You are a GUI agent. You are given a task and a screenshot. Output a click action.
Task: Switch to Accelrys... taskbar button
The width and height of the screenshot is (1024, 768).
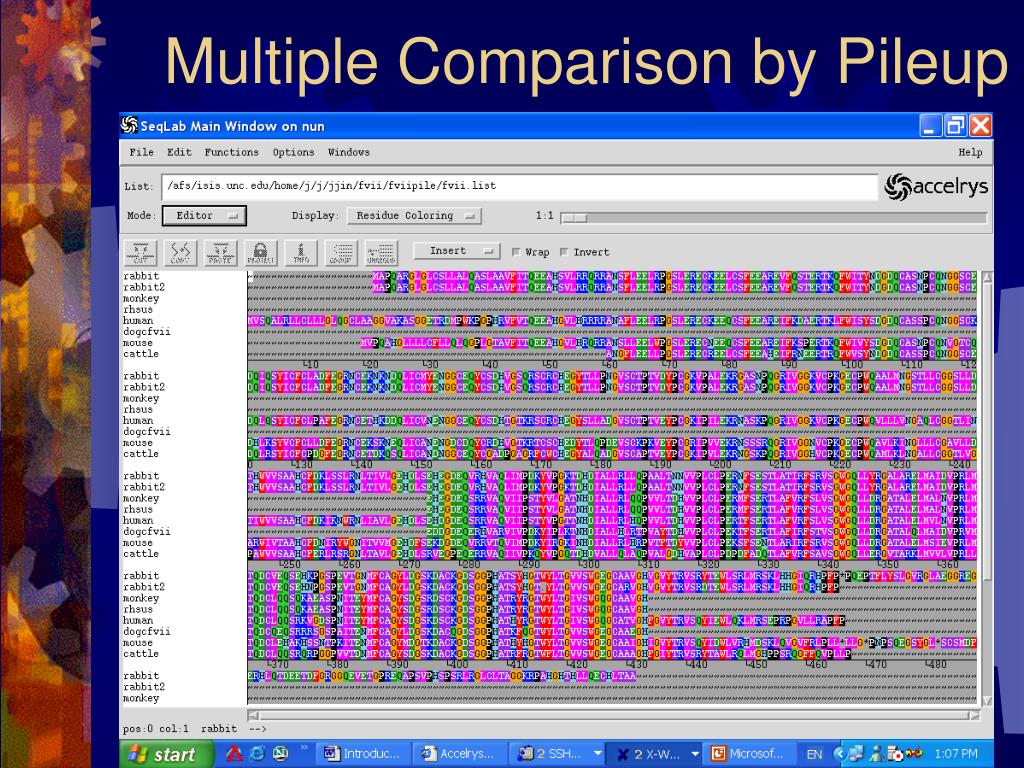[x=461, y=754]
